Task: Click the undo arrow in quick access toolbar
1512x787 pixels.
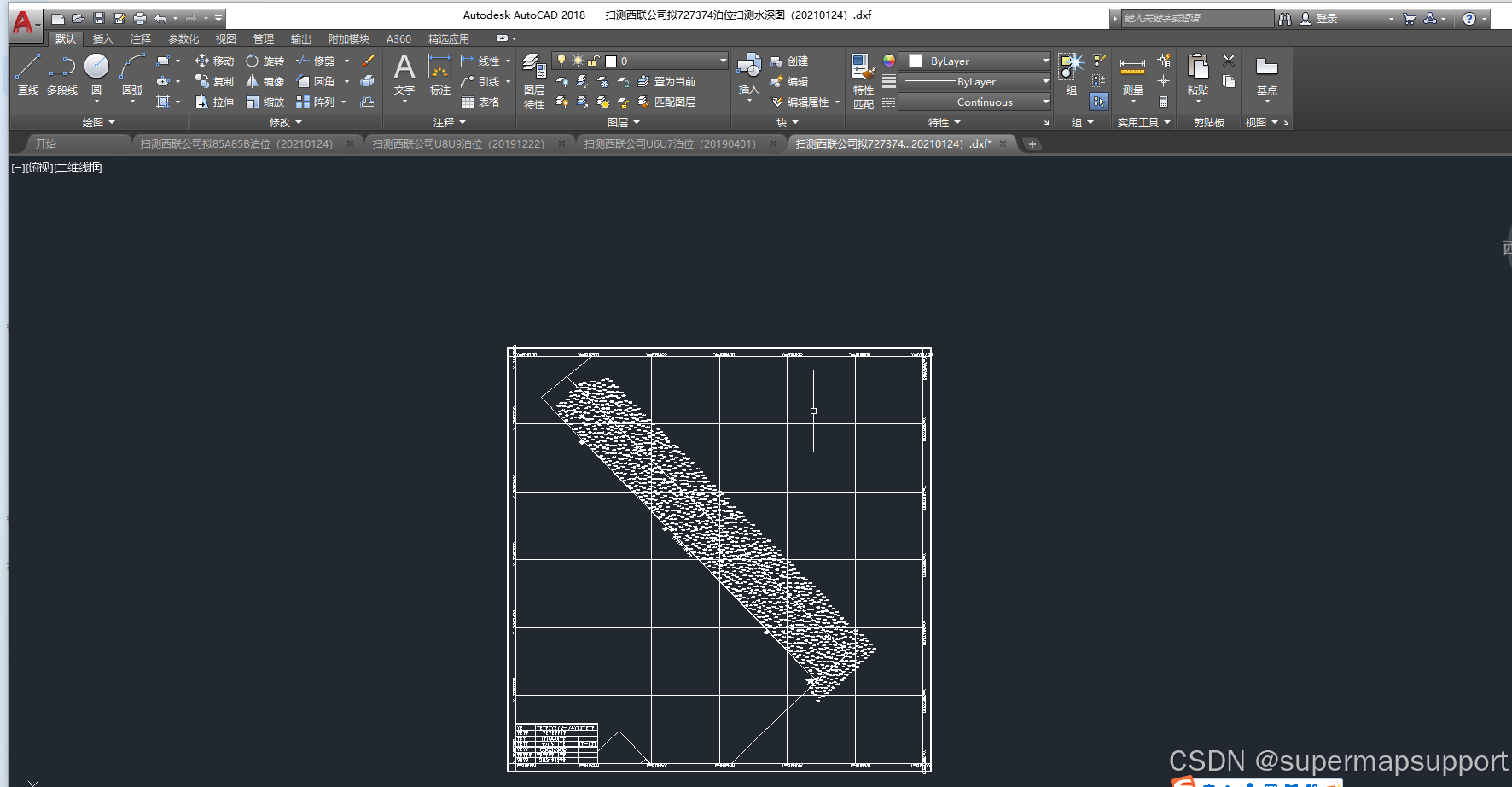Action: (160, 18)
